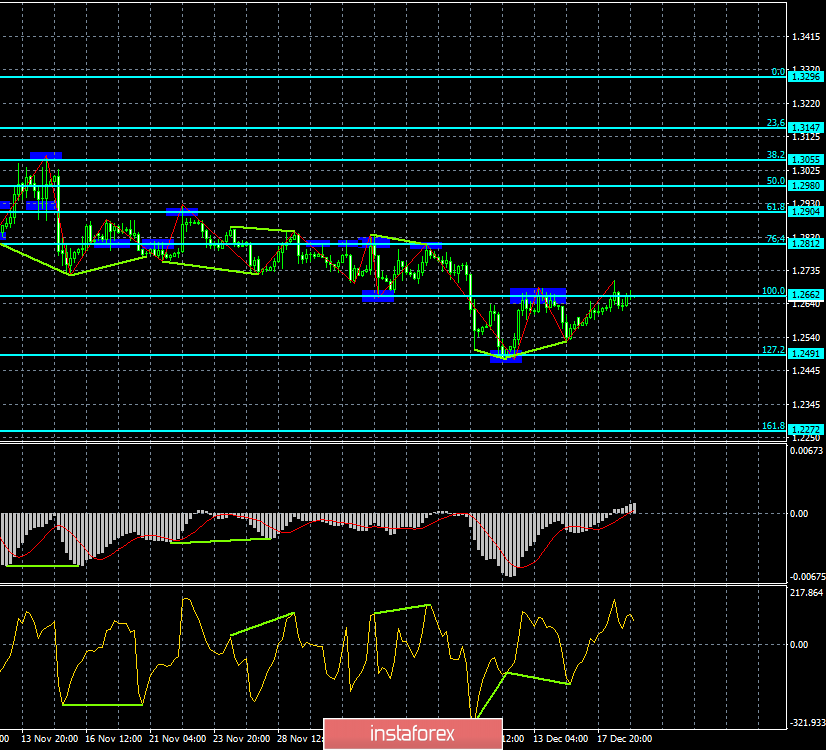Image resolution: width=826 pixels, height=750 pixels.
Task: Click the 50.0 Fibonacci level label
Action: tap(775, 181)
